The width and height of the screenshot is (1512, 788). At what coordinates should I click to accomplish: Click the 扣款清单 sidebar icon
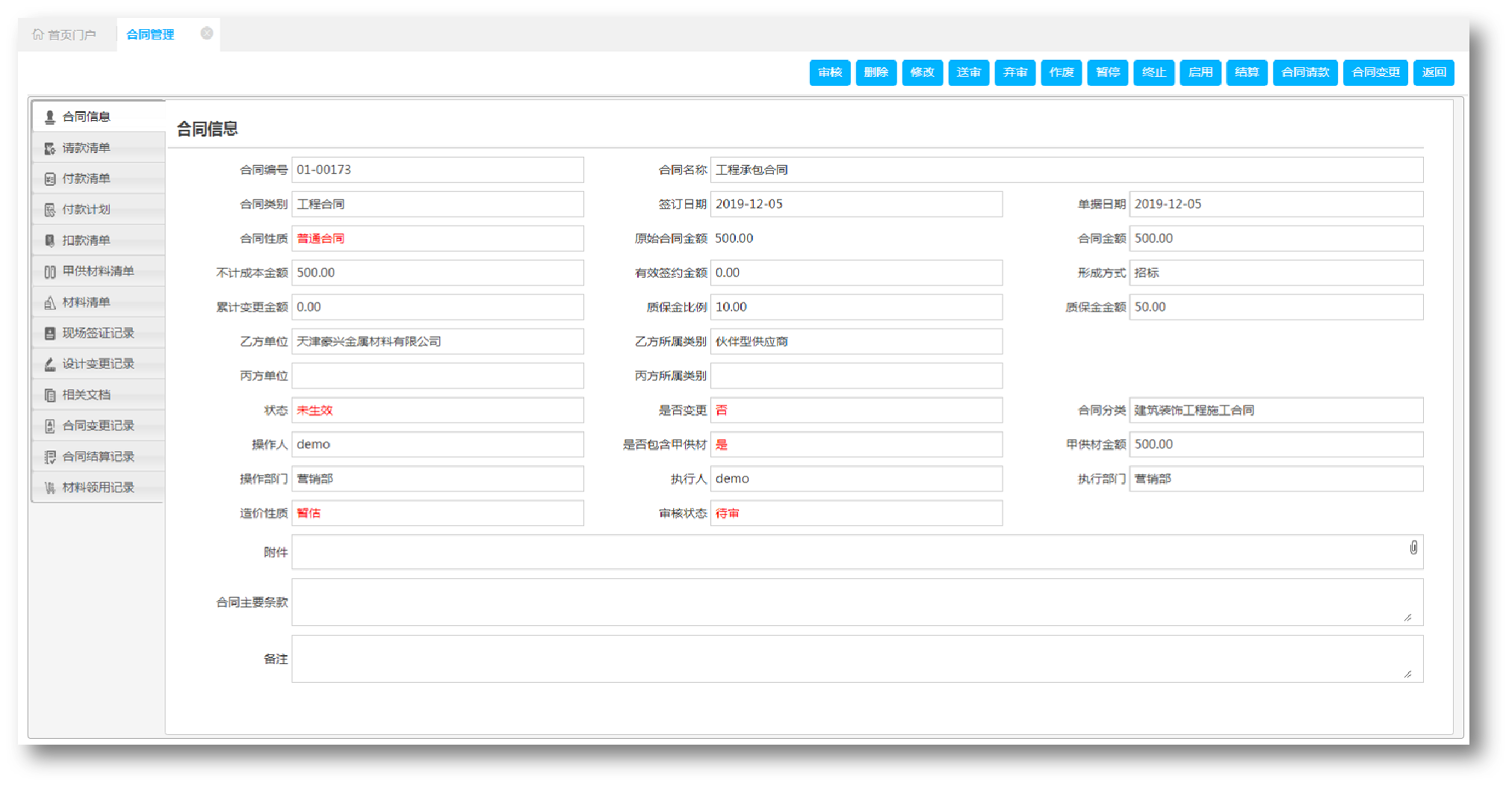50,241
